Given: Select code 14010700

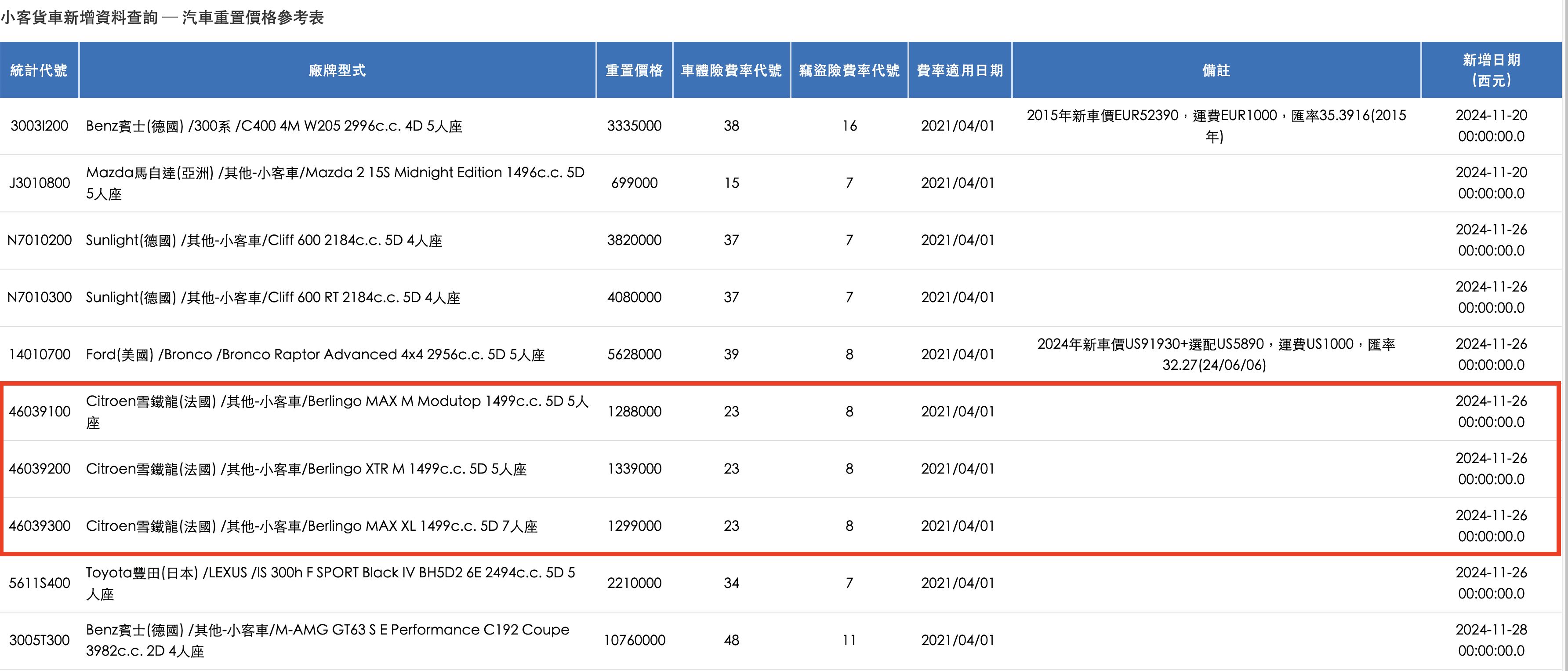Looking at the screenshot, I should click(40, 355).
